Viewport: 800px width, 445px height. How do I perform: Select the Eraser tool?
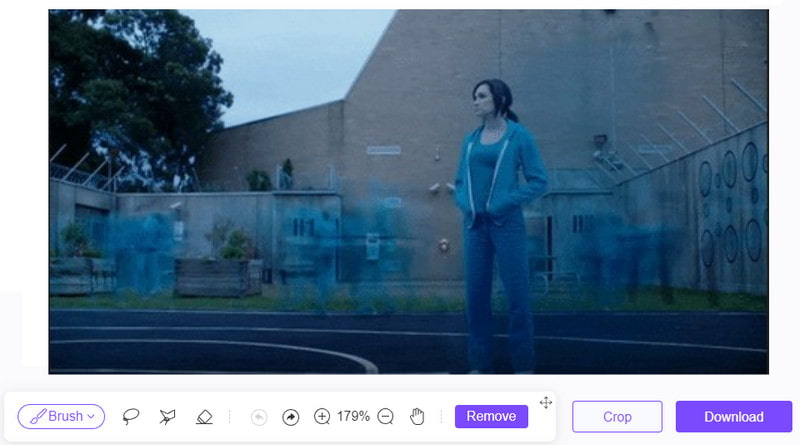point(204,416)
